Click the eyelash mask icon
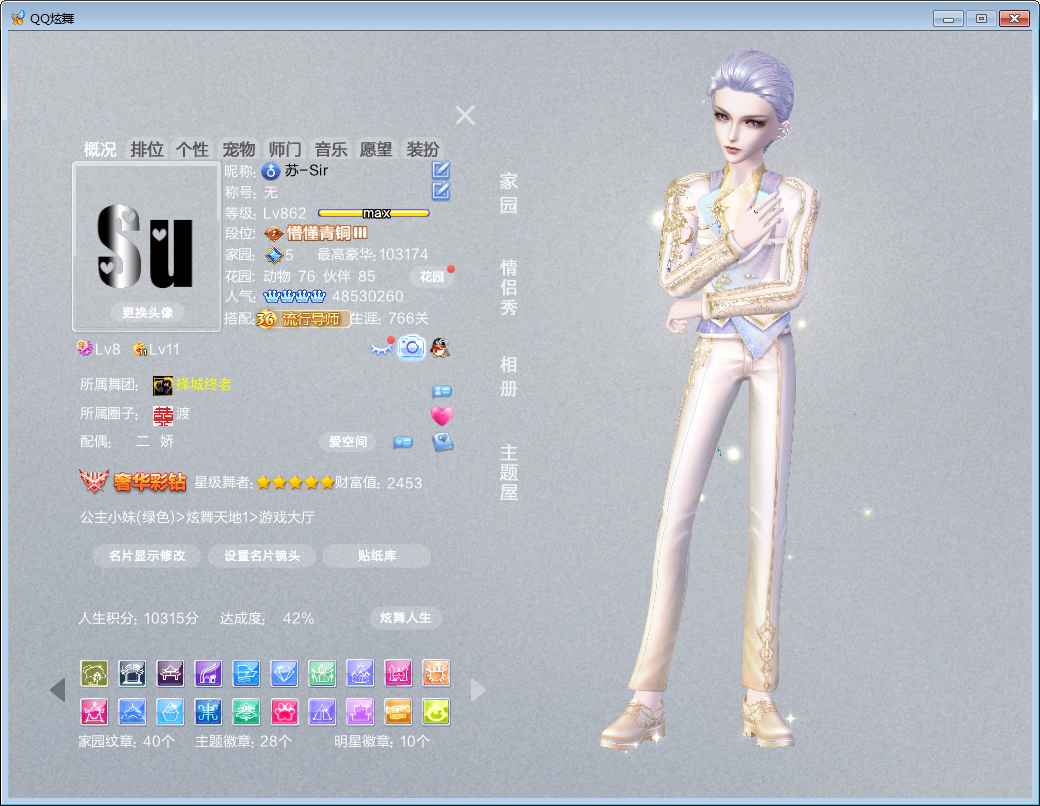 pos(381,349)
